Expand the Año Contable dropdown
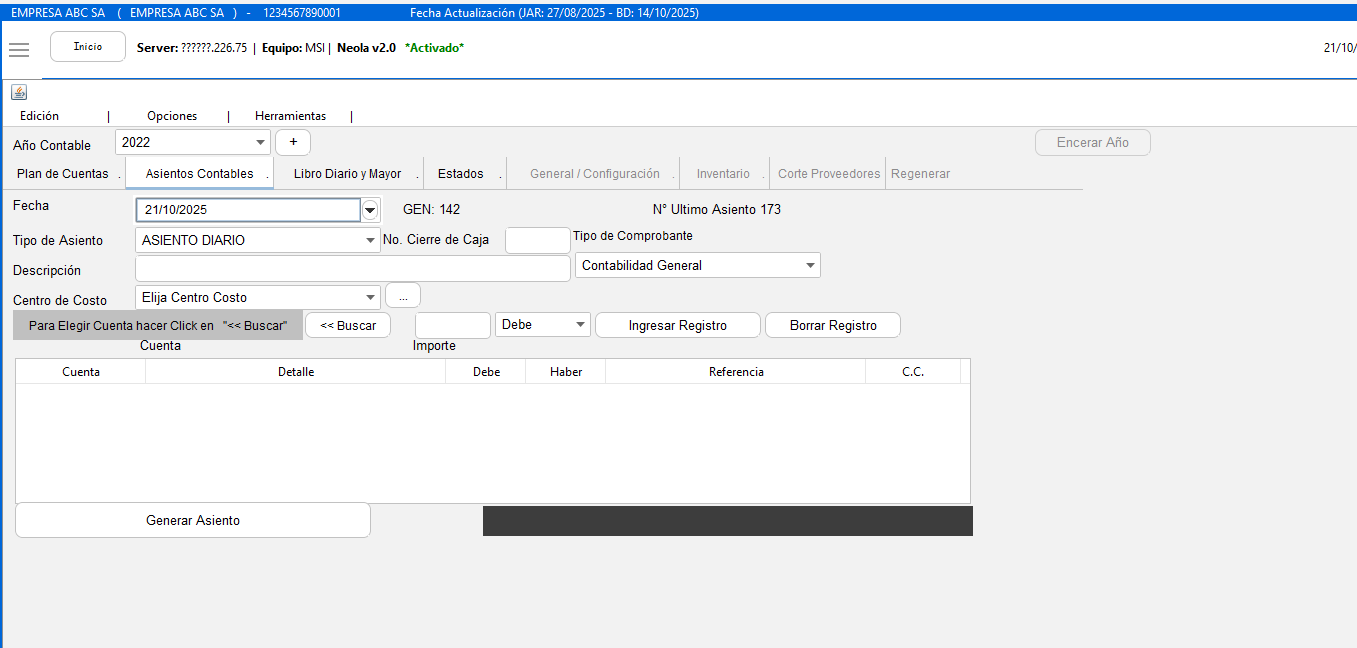The height and width of the screenshot is (648, 1357). pos(260,143)
